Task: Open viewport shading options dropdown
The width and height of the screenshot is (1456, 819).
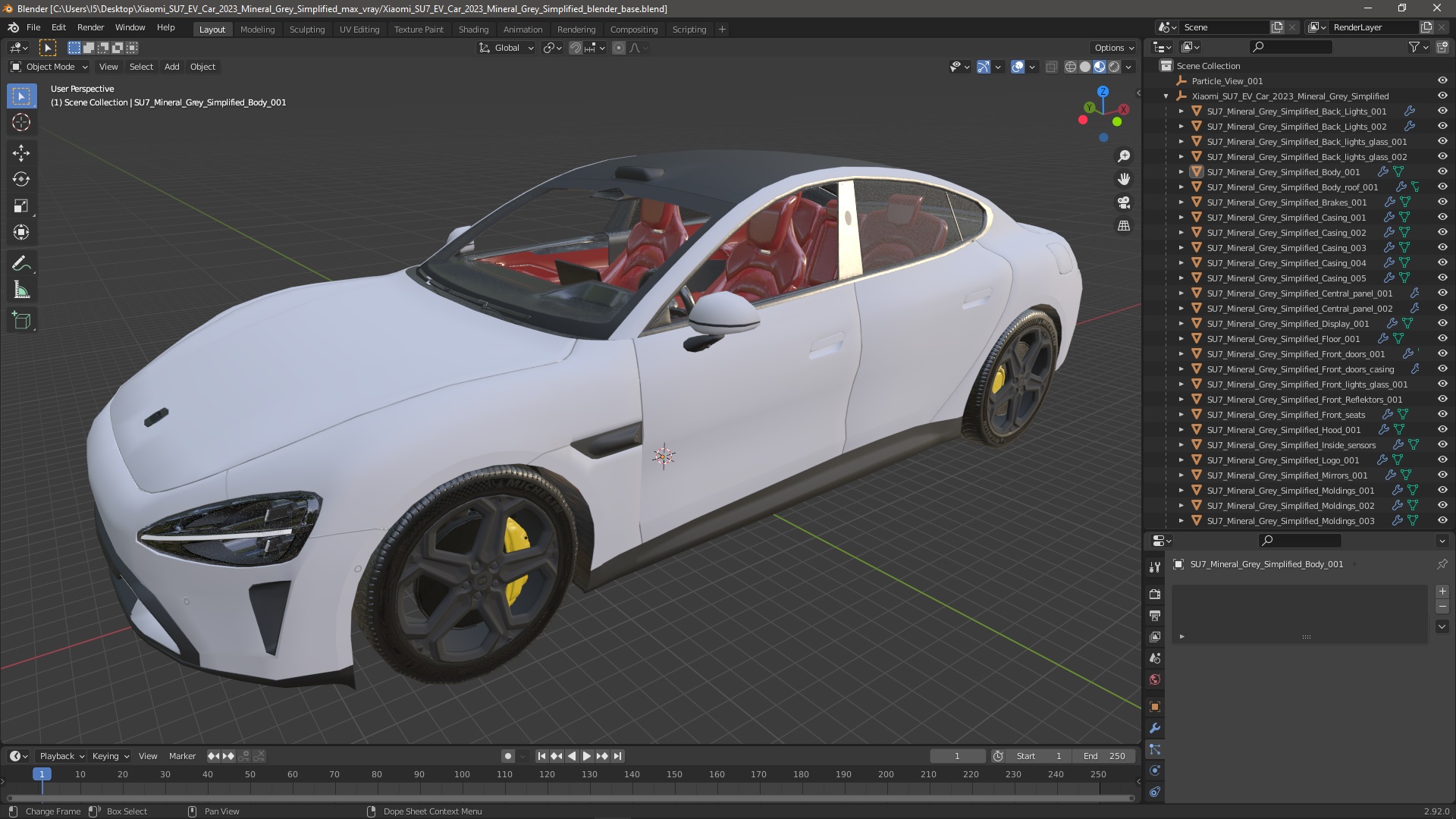Action: (1128, 67)
